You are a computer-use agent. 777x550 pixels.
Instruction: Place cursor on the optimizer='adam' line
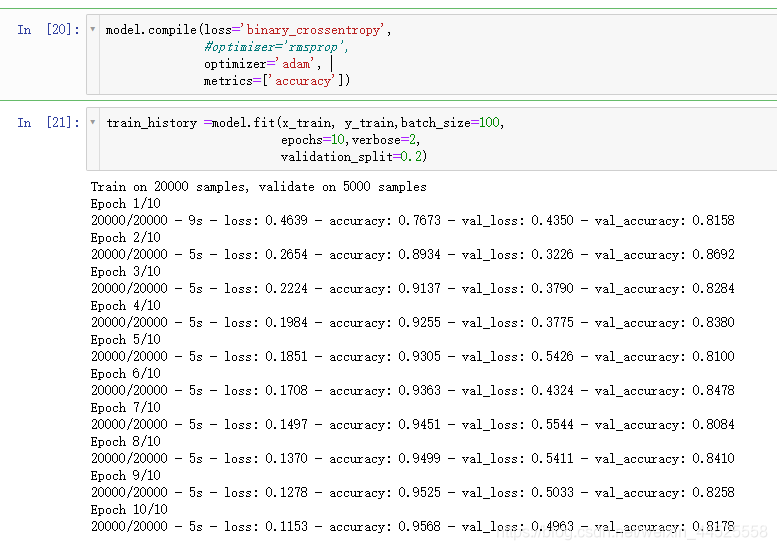pos(263,64)
